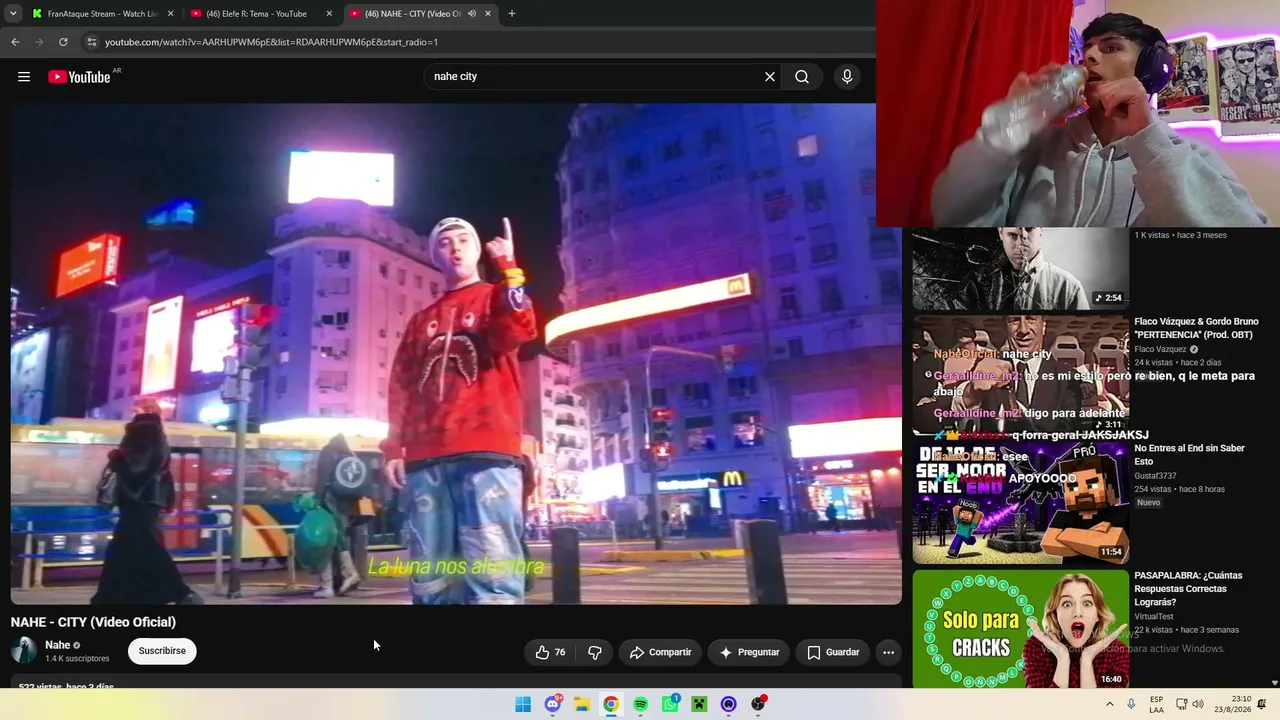Viewport: 1280px width, 720px height.
Task: Click the taskbar microphone tray icon
Action: [x=1131, y=704]
